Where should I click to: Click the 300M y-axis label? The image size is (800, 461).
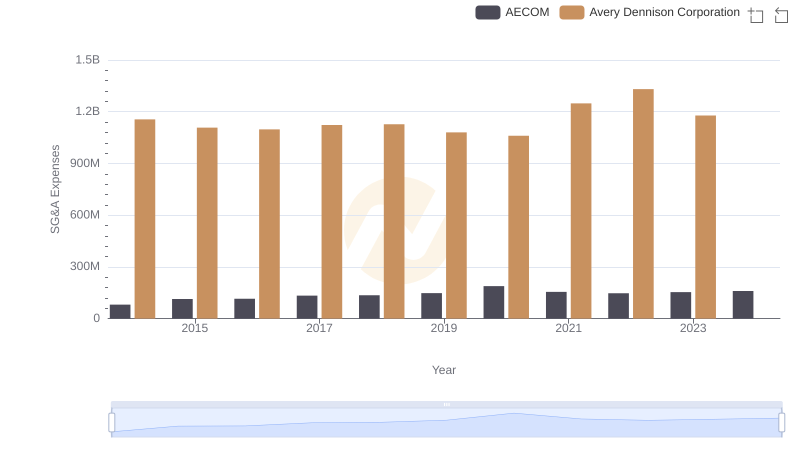click(x=85, y=266)
